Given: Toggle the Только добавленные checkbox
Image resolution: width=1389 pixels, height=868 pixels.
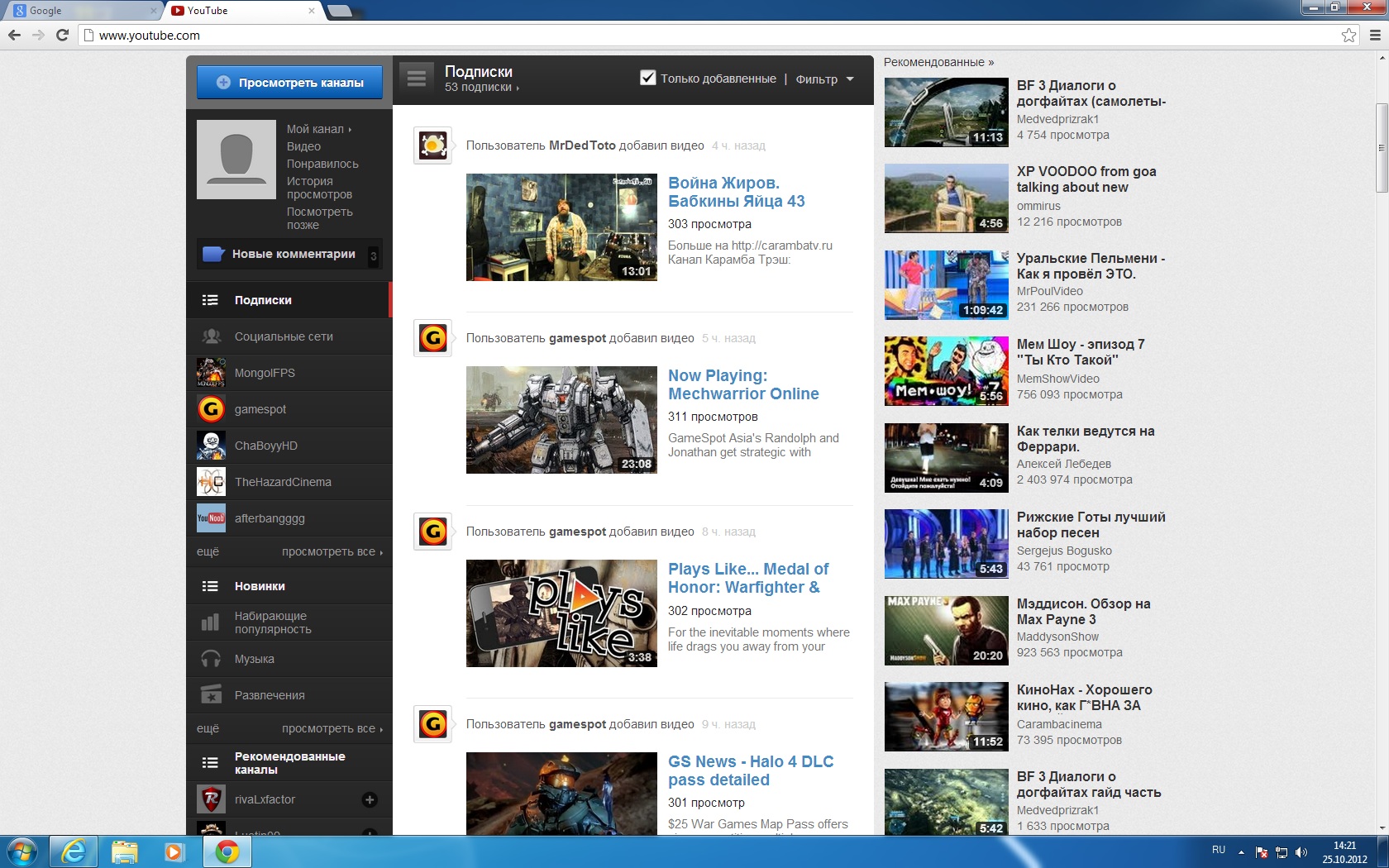Looking at the screenshot, I should [648, 78].
